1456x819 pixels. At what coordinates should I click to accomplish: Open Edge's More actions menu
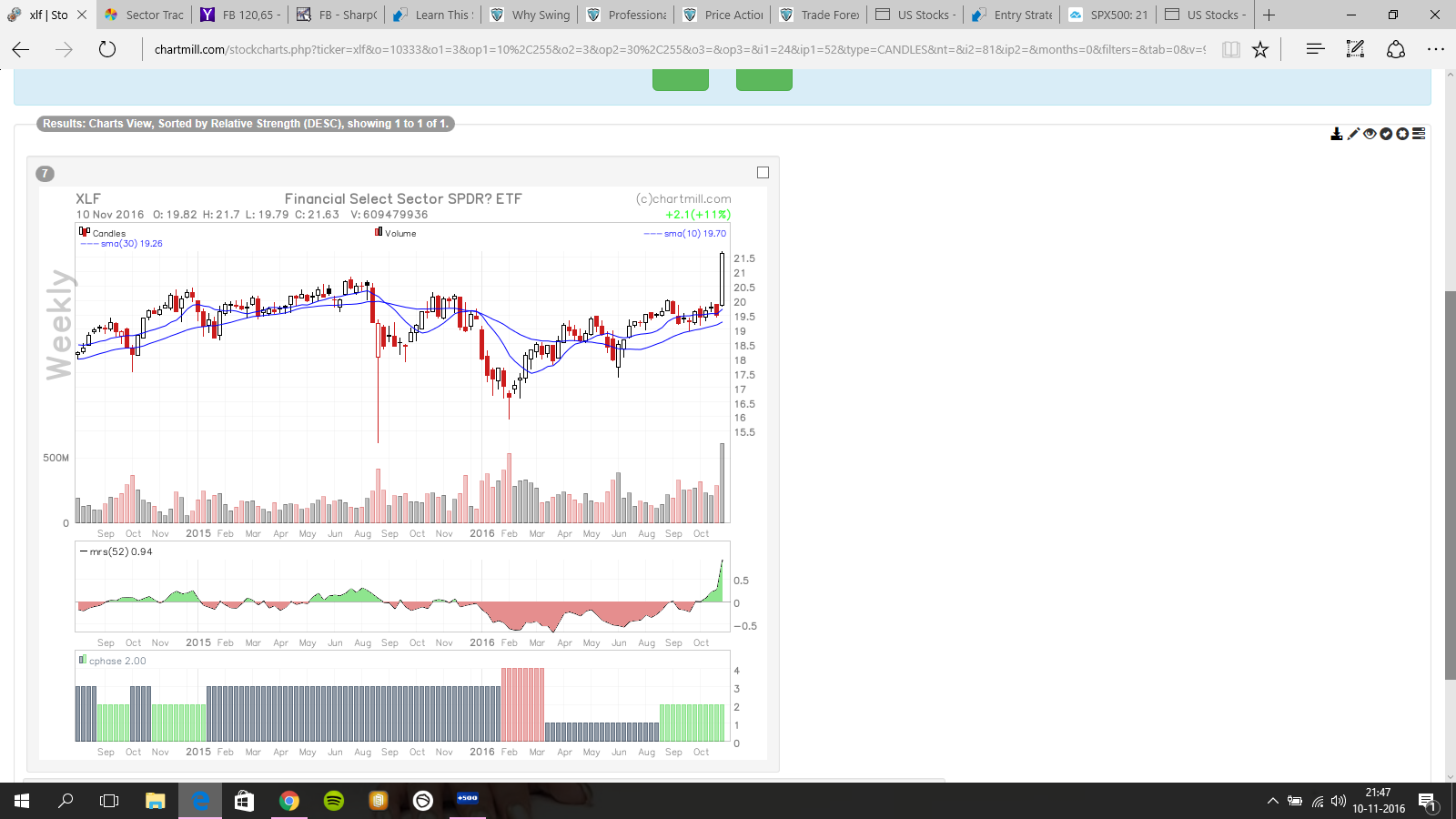tap(1436, 49)
